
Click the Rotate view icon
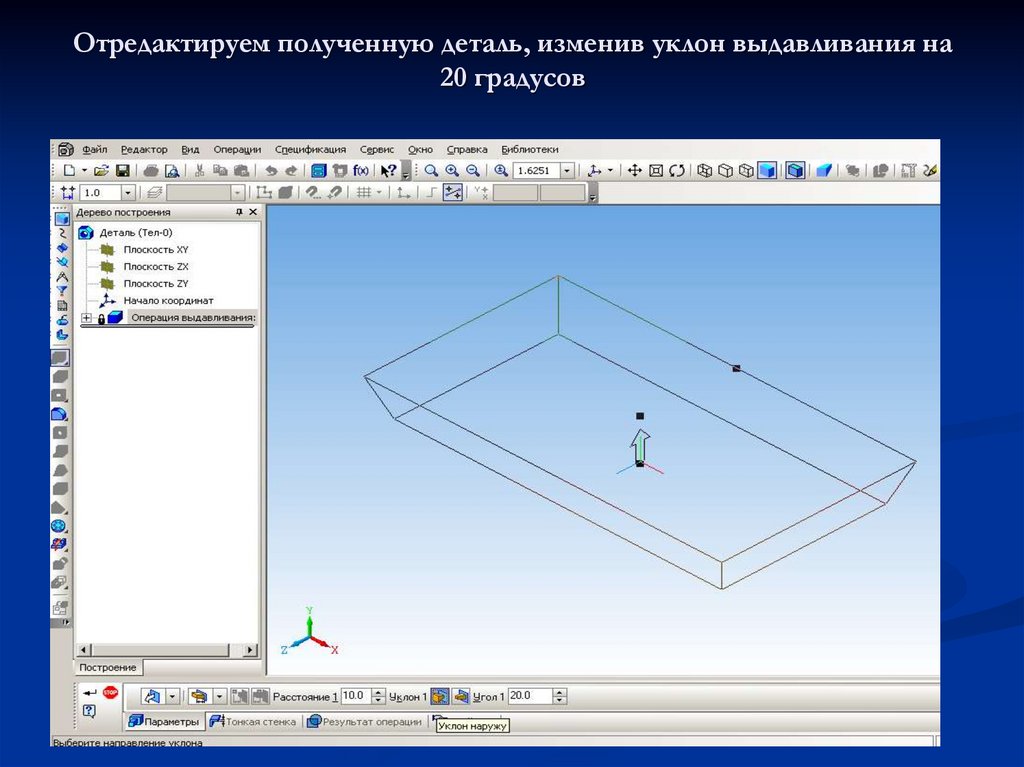pos(677,171)
